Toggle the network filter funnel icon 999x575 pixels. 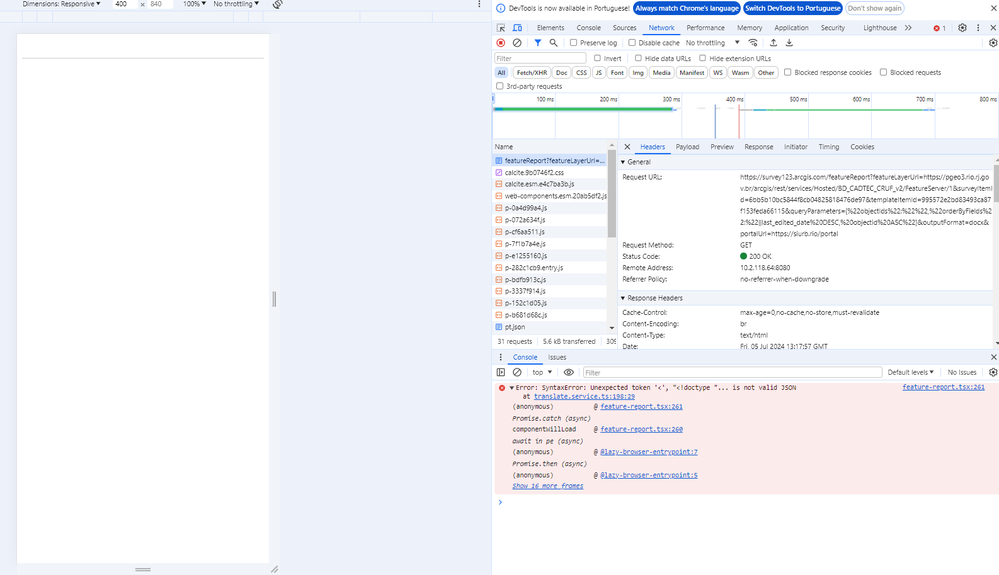pyautogui.click(x=538, y=43)
